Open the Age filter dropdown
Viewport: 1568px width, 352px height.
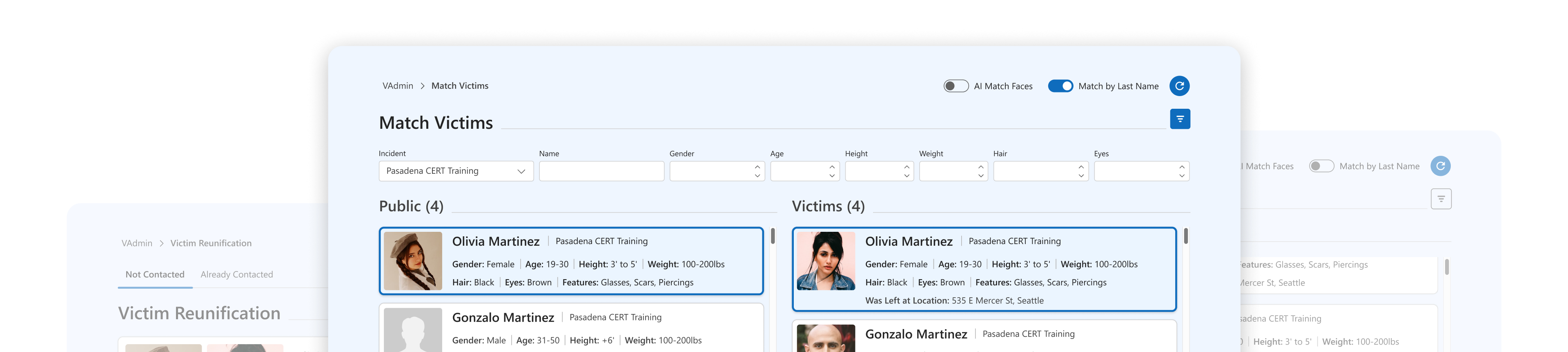click(805, 171)
